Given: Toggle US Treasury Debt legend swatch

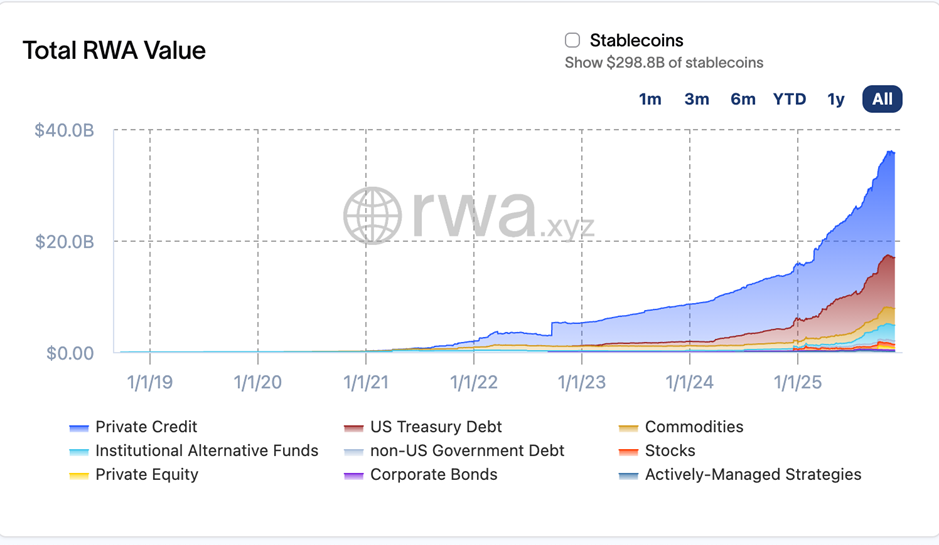Looking at the screenshot, I should point(354,428).
